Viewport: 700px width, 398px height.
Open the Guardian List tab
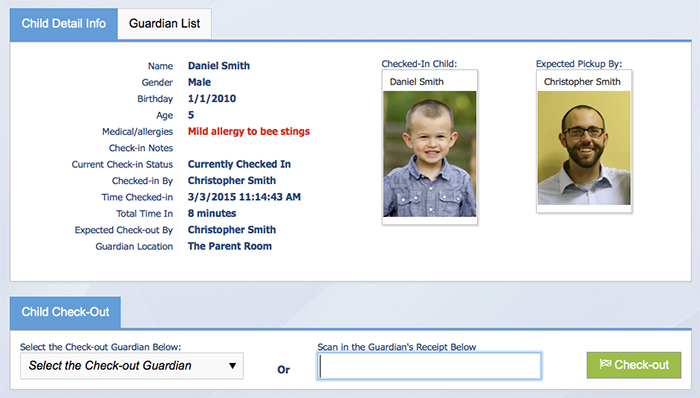[x=164, y=24]
